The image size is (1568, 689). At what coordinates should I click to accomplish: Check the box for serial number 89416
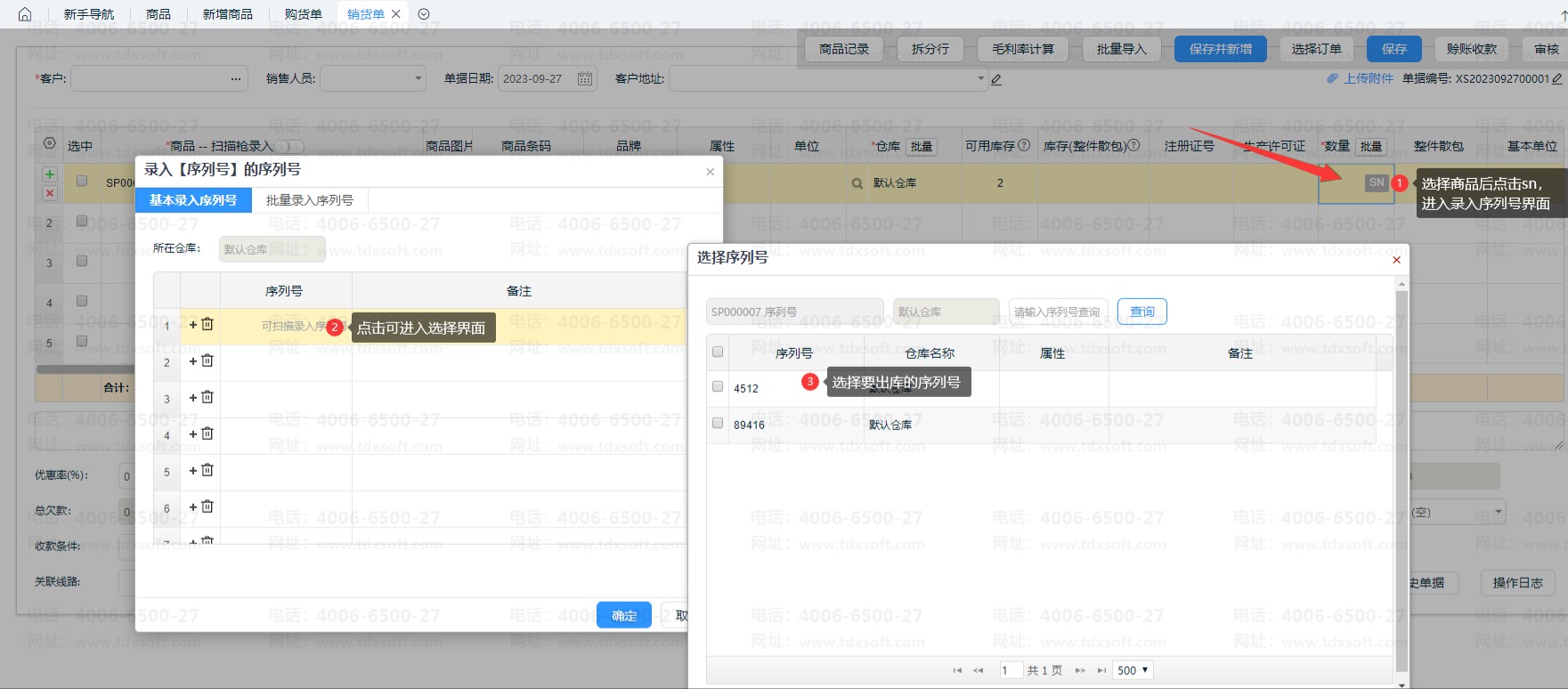[718, 424]
